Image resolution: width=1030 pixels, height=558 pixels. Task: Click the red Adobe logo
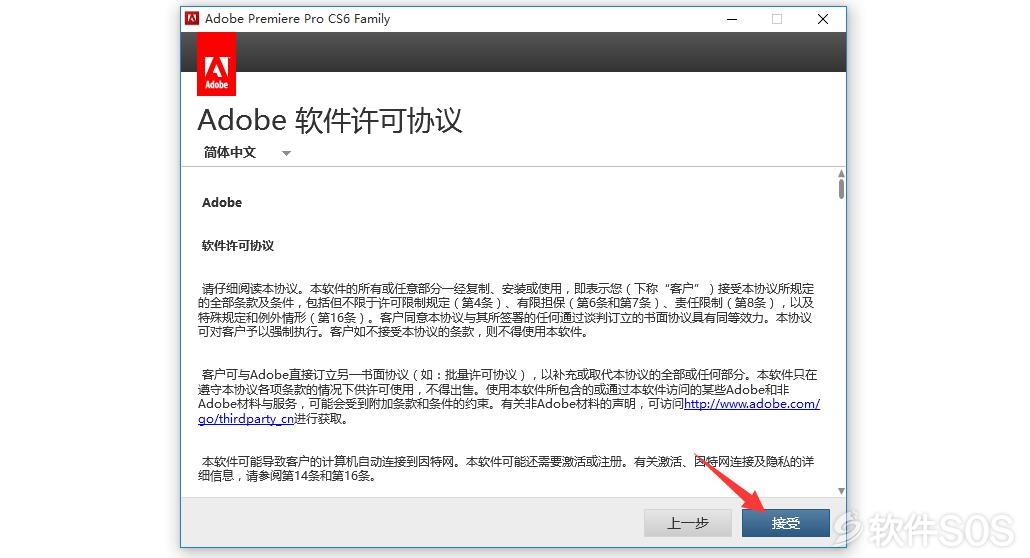click(x=216, y=64)
